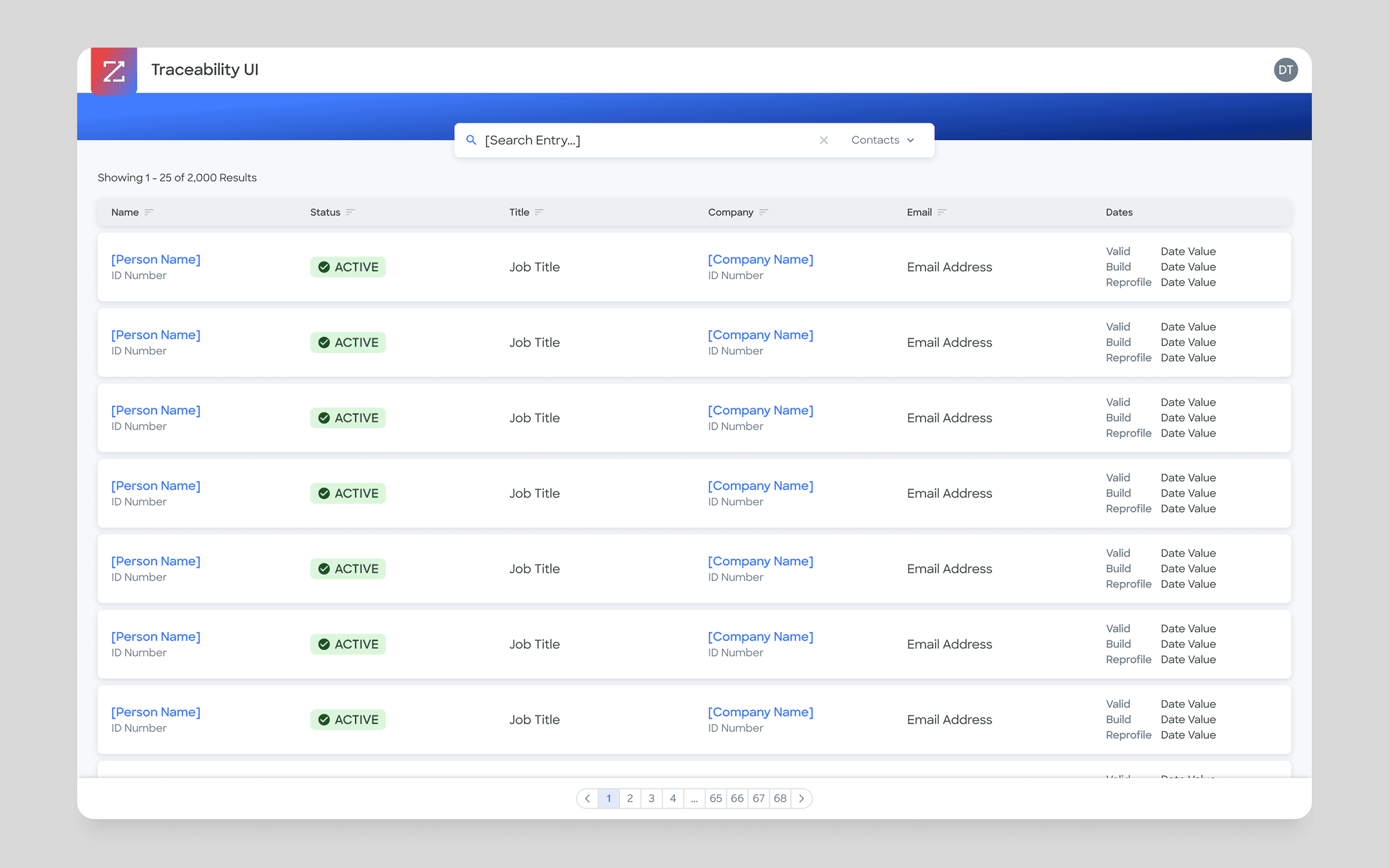
Task: Go to next page arrow
Action: click(801, 799)
